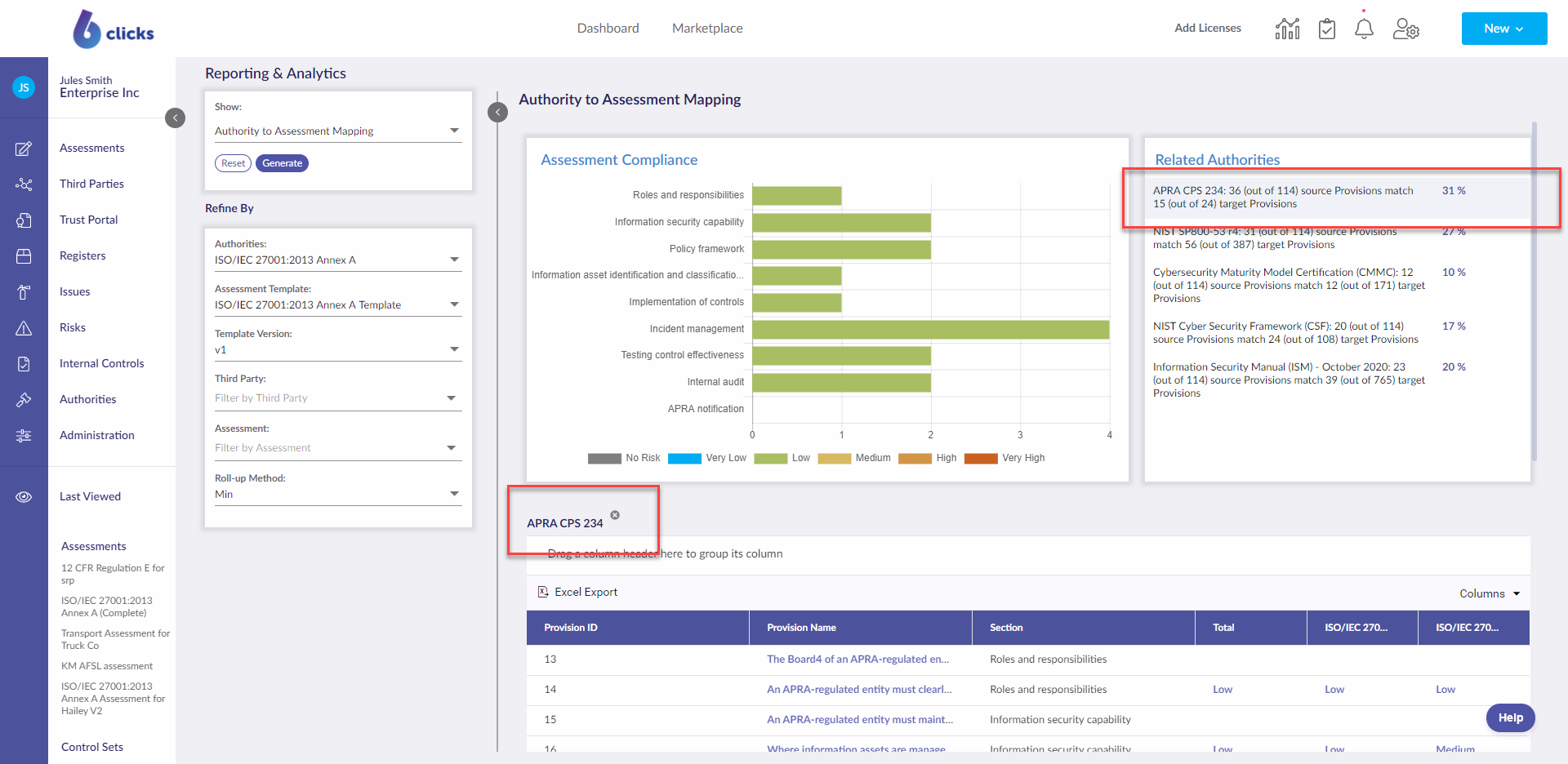Click the JS user avatar
This screenshot has height=764, width=1568.
pos(24,87)
